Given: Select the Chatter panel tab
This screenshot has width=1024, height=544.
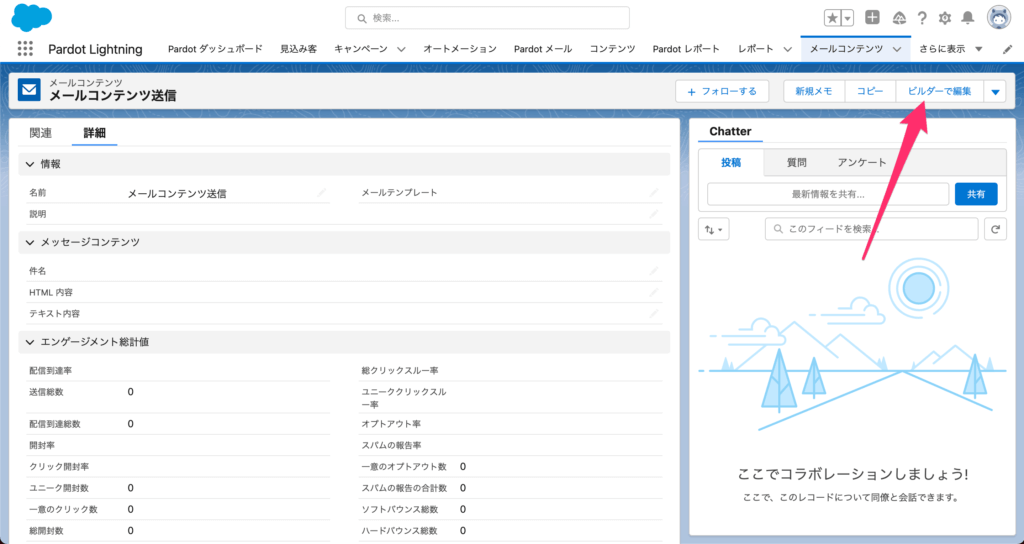Looking at the screenshot, I should 730,131.
